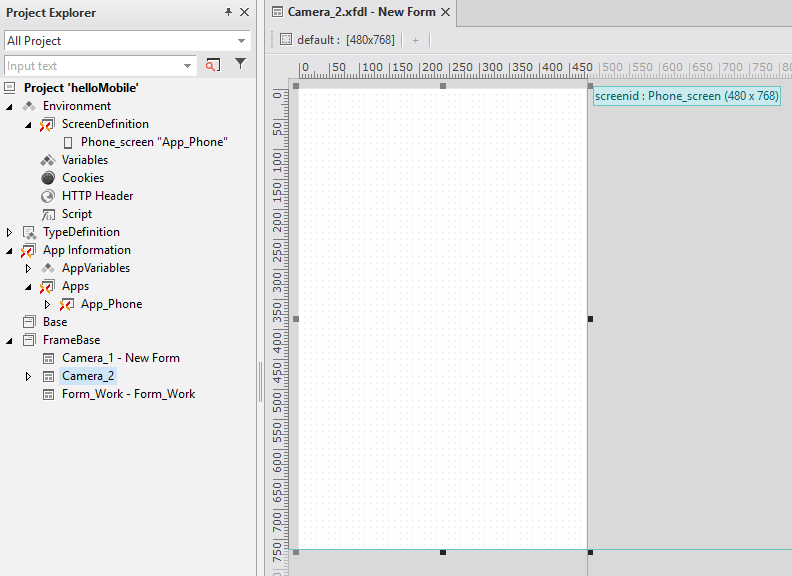The height and width of the screenshot is (576, 792).
Task: Click the App Information icon
Action: point(28,251)
